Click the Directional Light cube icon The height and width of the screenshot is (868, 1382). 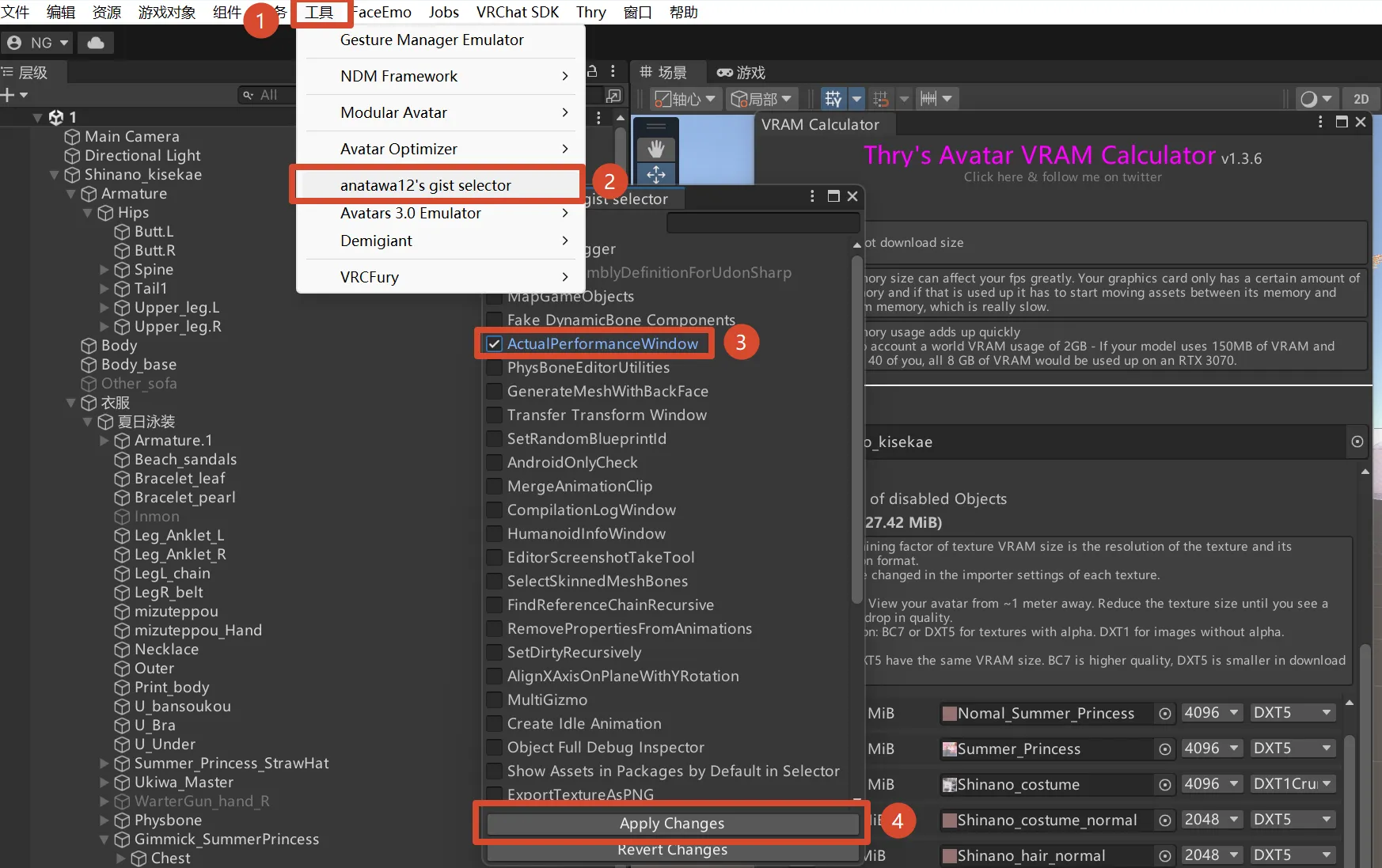point(72,156)
